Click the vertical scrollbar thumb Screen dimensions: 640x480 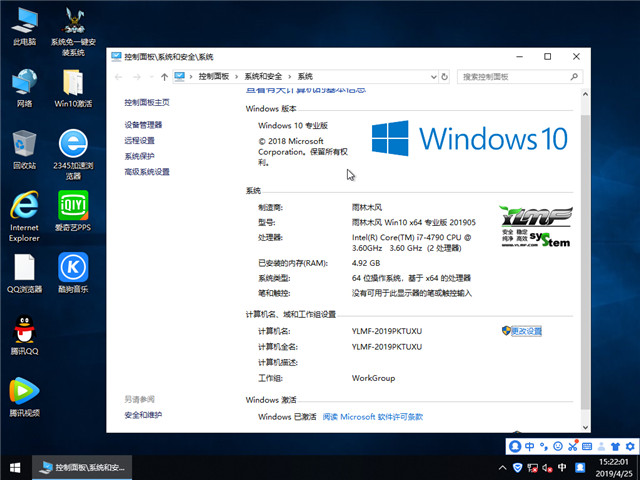tap(585, 261)
